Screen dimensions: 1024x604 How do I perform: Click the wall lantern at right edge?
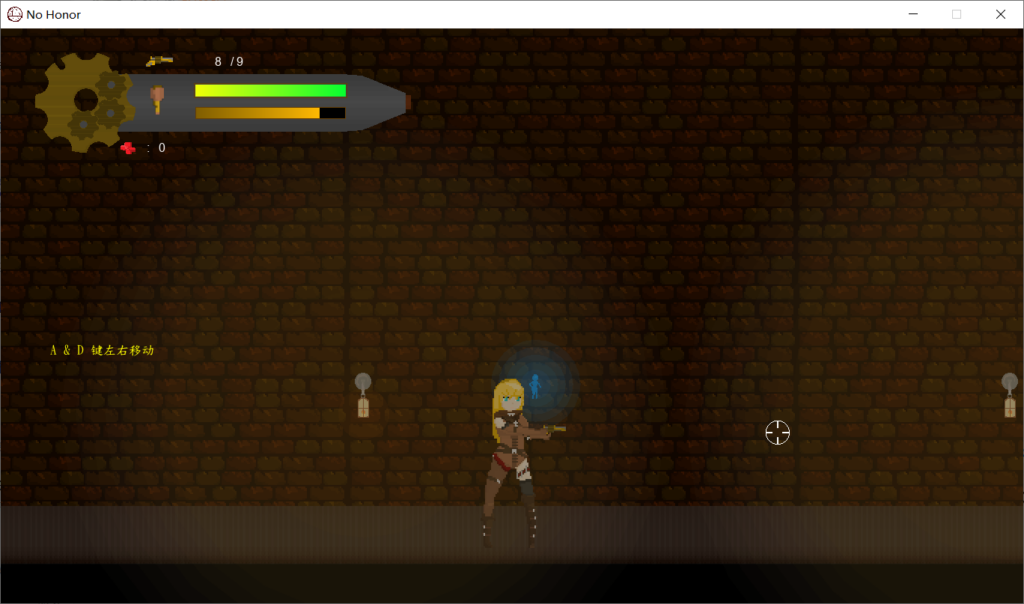1010,395
